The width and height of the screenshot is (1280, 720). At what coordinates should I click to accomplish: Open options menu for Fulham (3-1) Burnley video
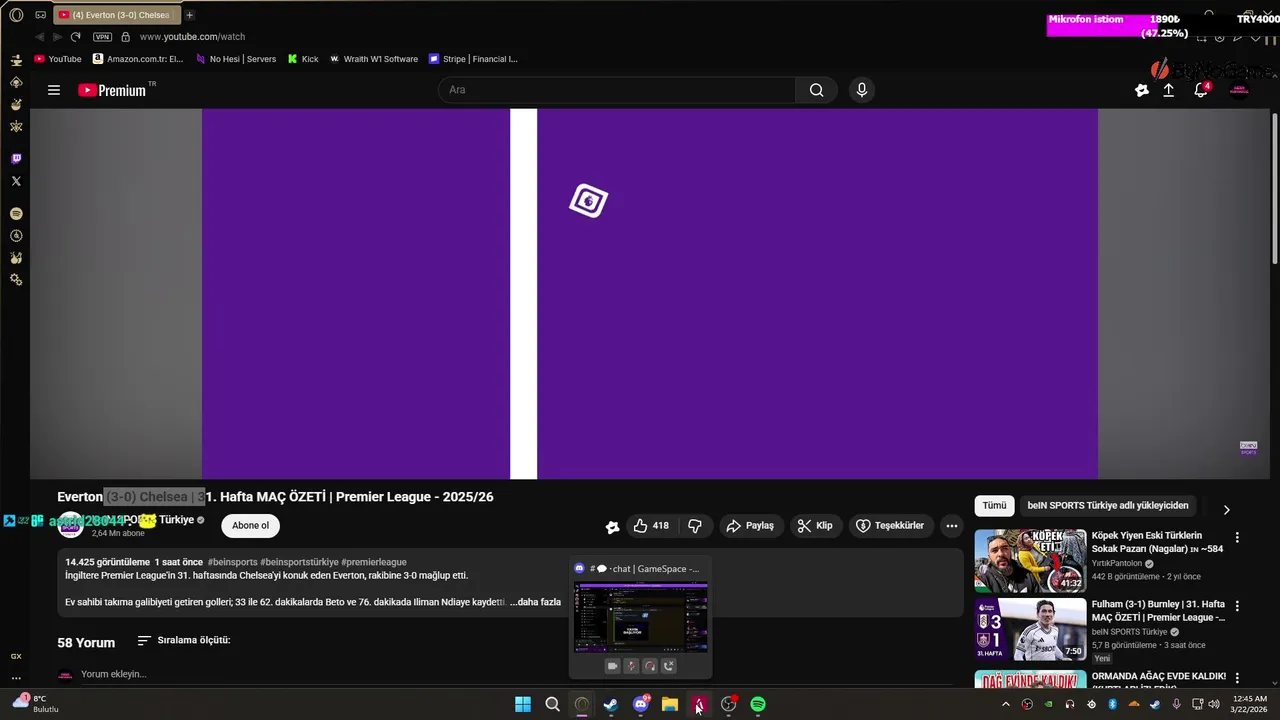tap(1237, 606)
